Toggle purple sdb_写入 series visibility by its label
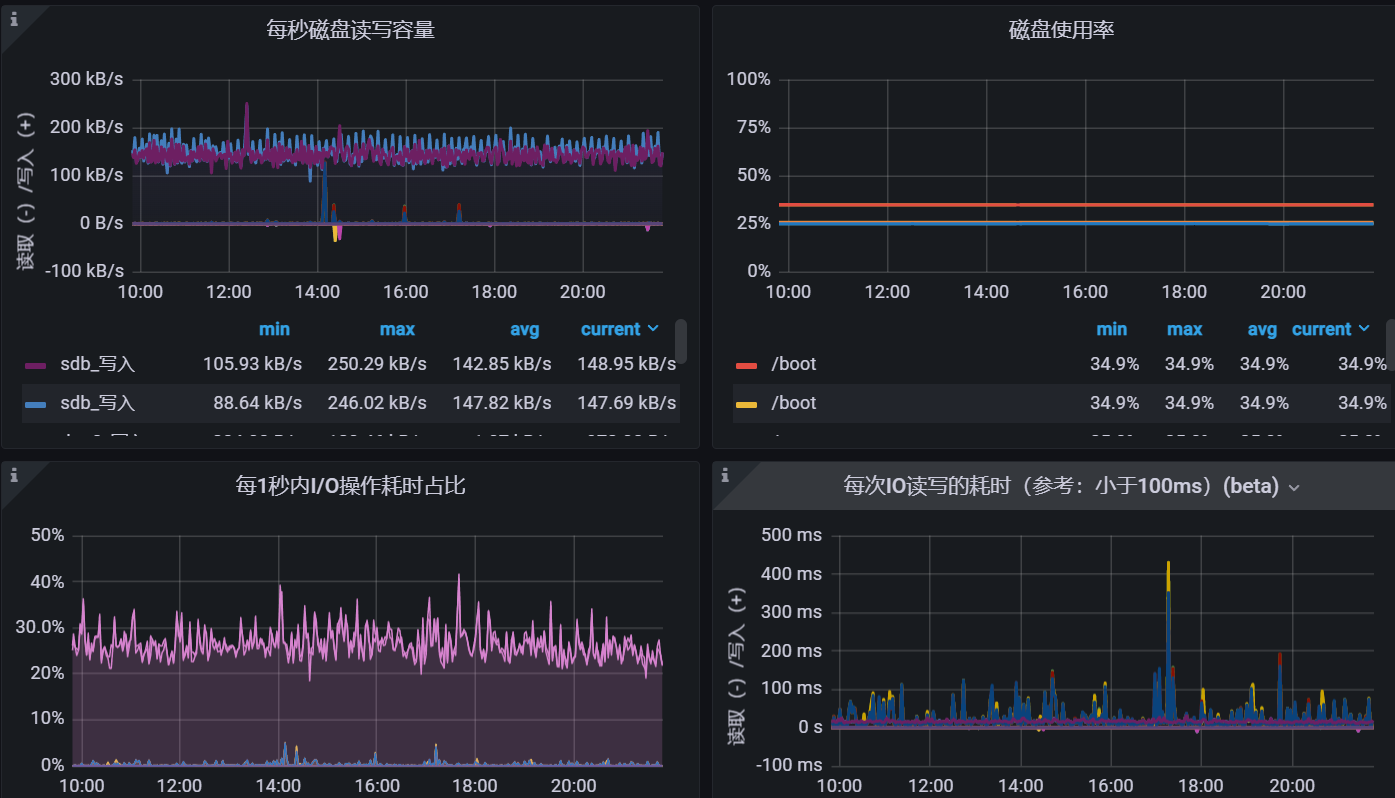The width and height of the screenshot is (1395, 798). tap(97, 365)
